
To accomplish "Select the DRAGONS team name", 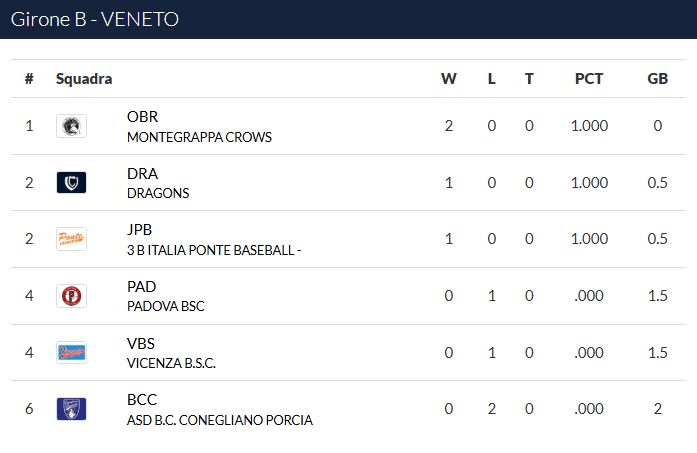I will click(x=158, y=193).
